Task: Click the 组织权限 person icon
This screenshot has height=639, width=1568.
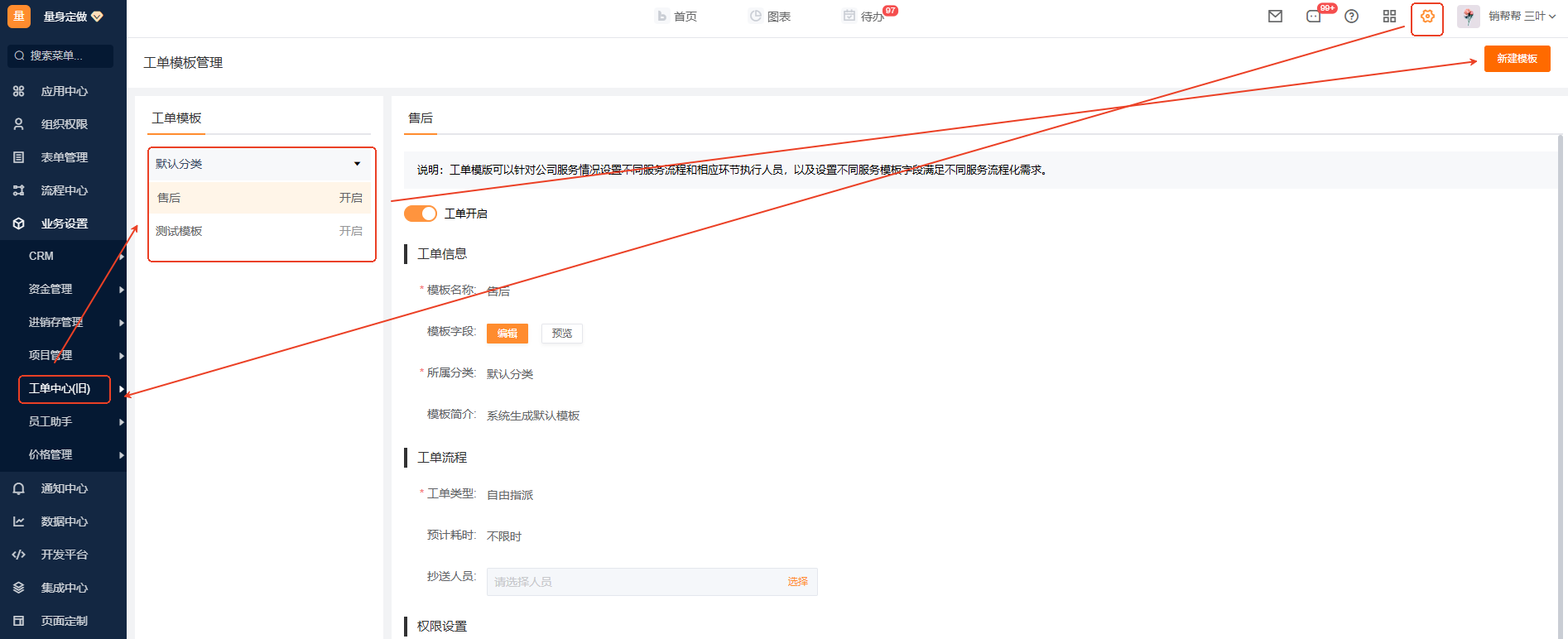Action: (x=18, y=124)
